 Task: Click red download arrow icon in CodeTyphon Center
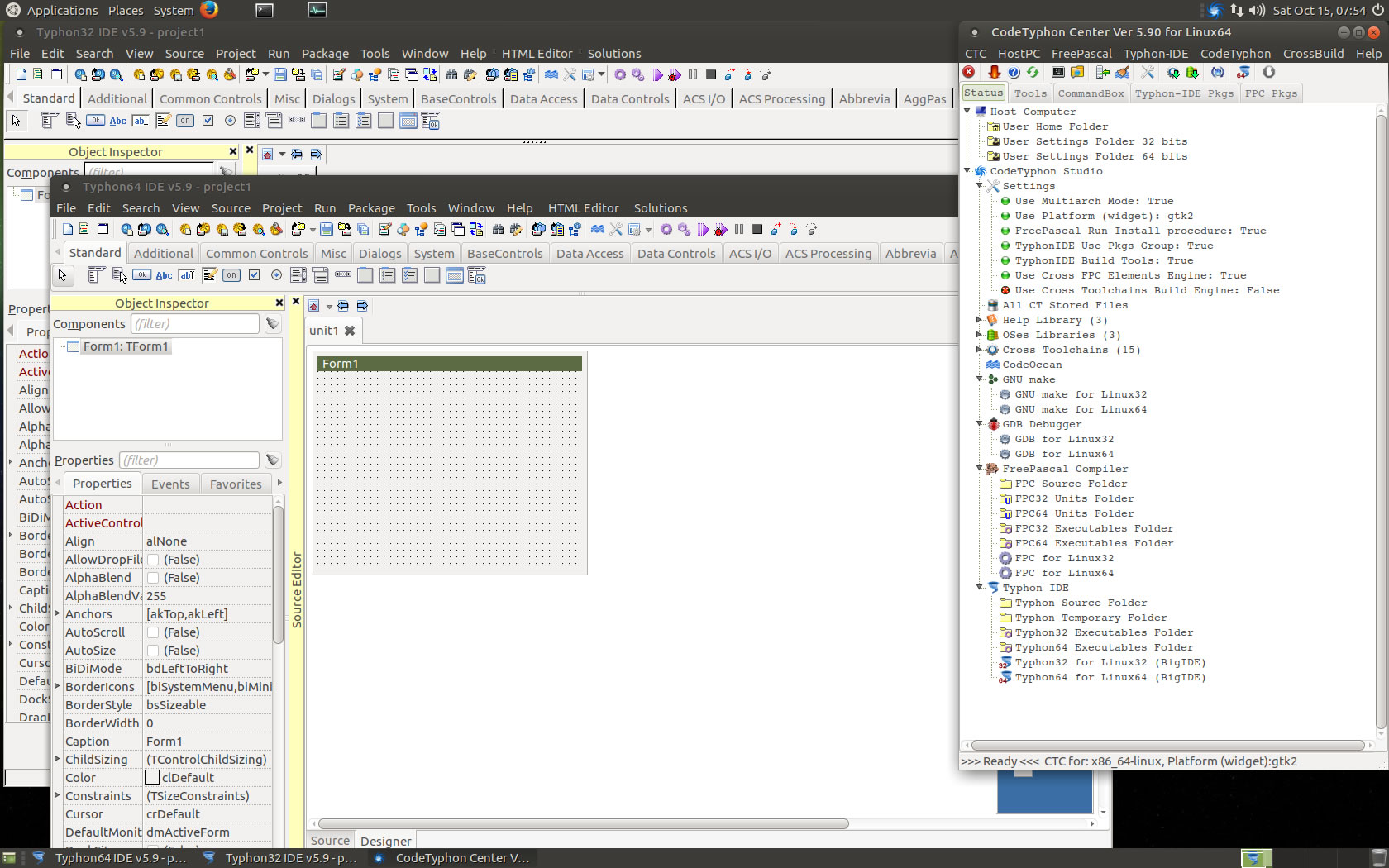995,72
